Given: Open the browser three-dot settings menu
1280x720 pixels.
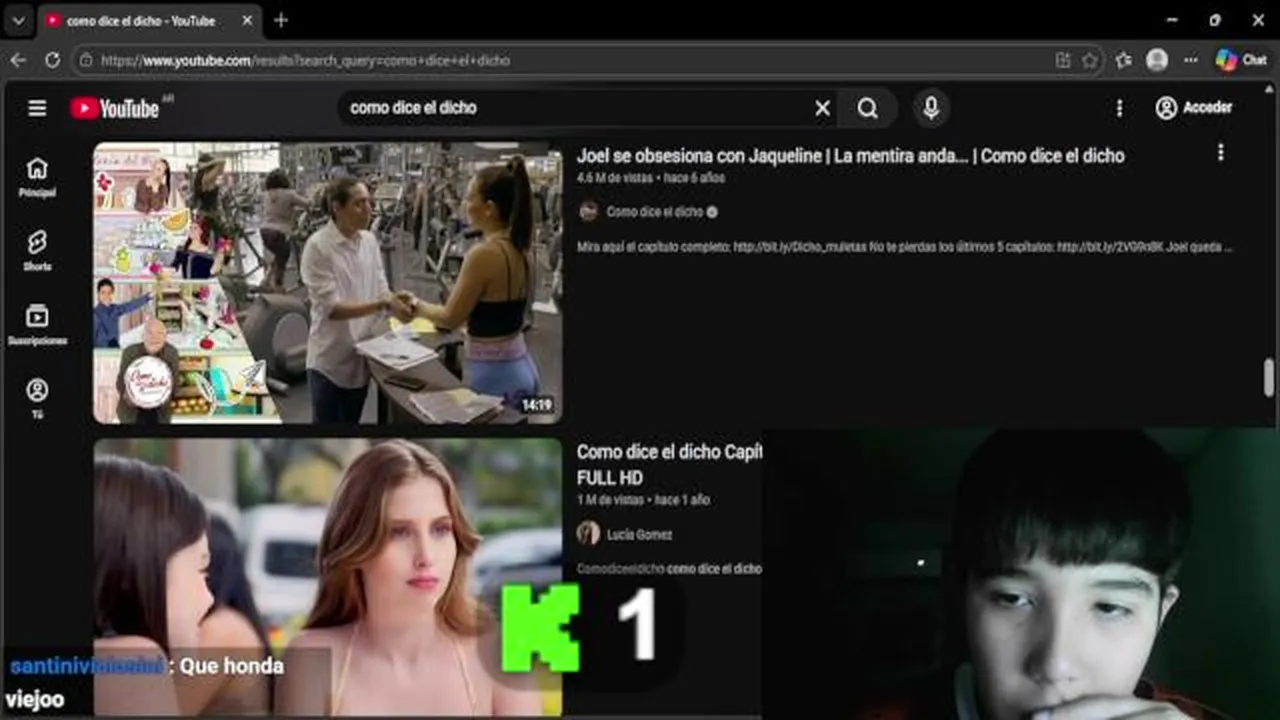Looking at the screenshot, I should [1190, 60].
